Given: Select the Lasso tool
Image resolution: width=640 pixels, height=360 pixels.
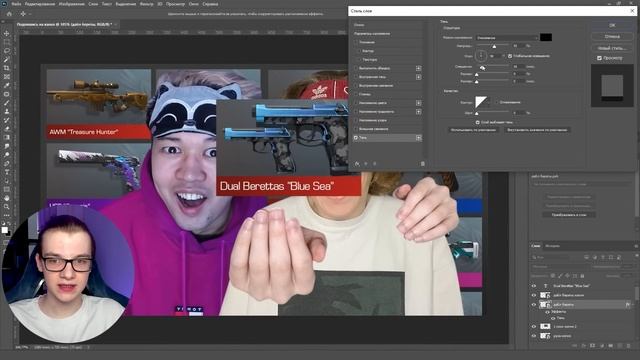Looking at the screenshot, I should [x=7, y=51].
